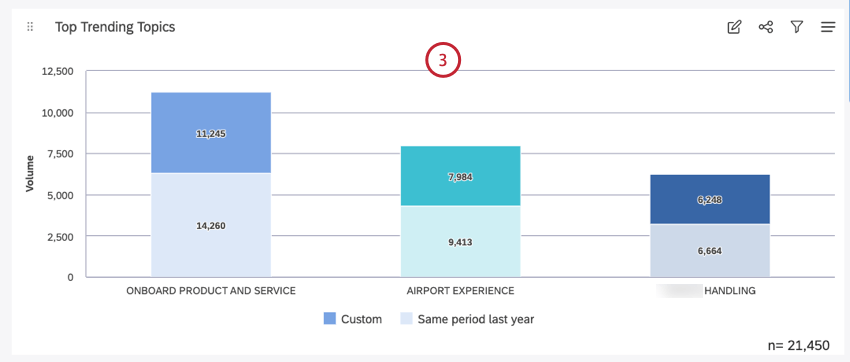Click light blue last year swatch
850x362 pixels.
point(406,319)
